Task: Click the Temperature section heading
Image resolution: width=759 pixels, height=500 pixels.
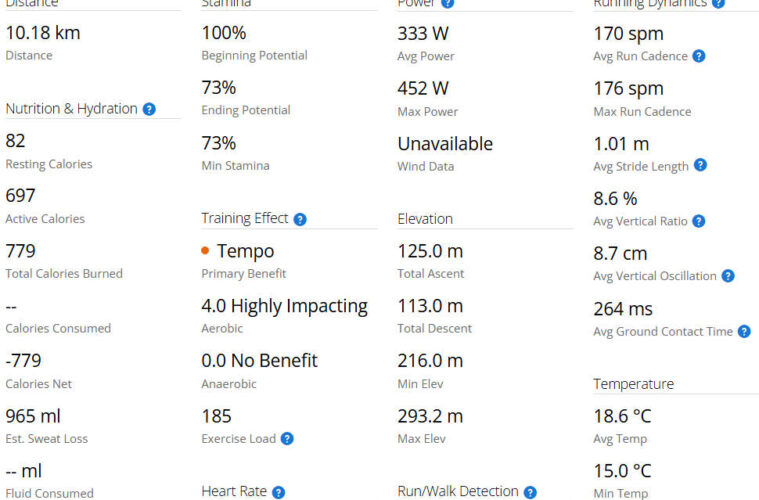Action: coord(633,384)
